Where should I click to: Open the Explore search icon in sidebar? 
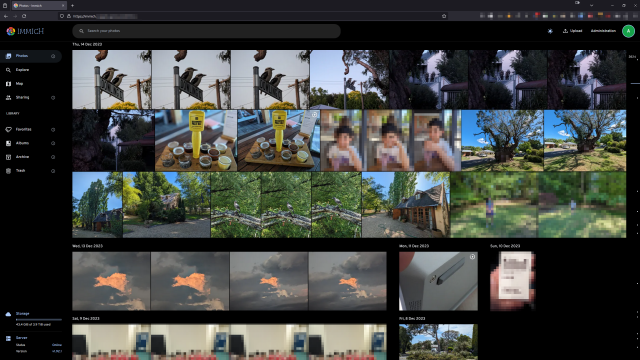(x=8, y=70)
